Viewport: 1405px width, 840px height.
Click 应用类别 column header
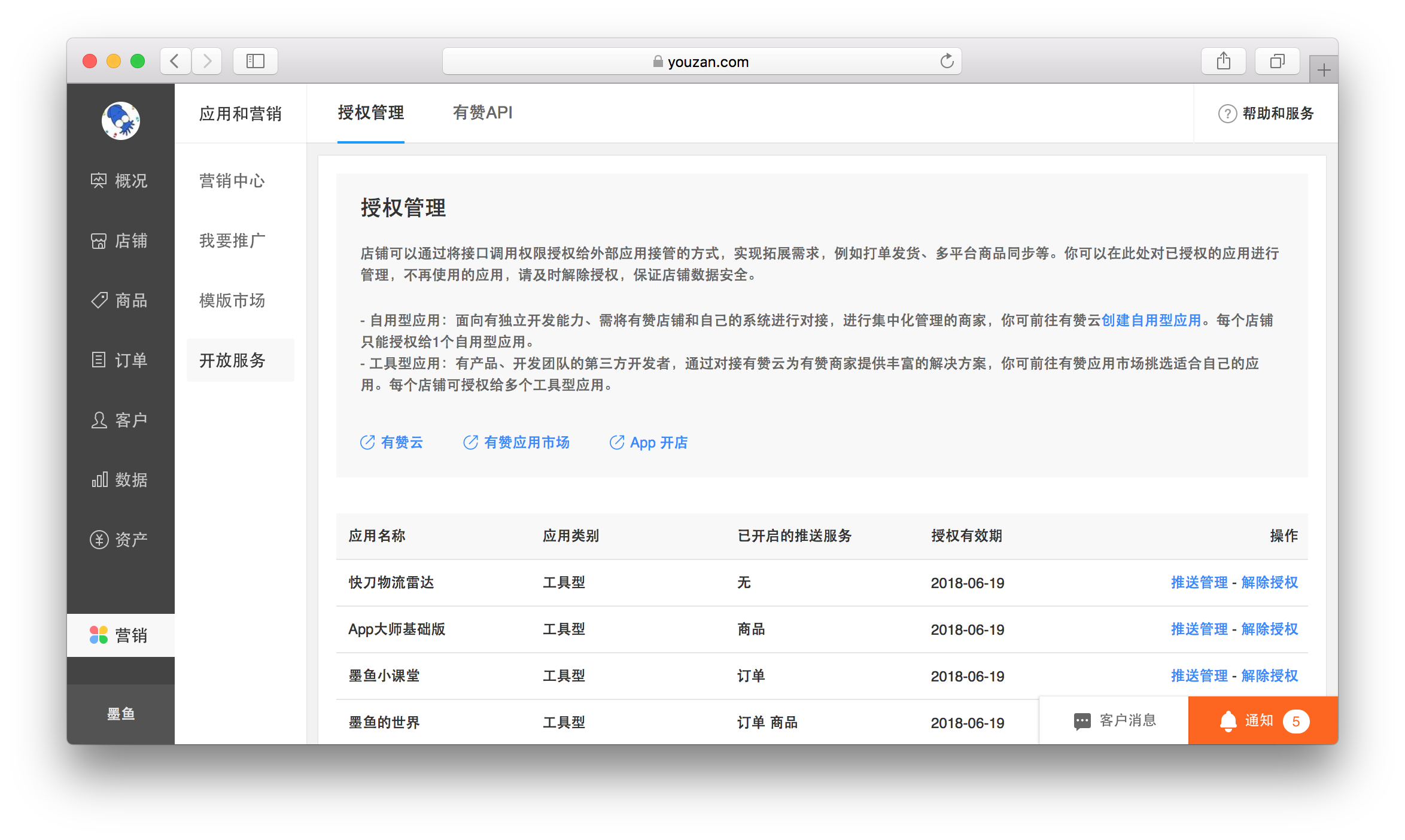571,535
